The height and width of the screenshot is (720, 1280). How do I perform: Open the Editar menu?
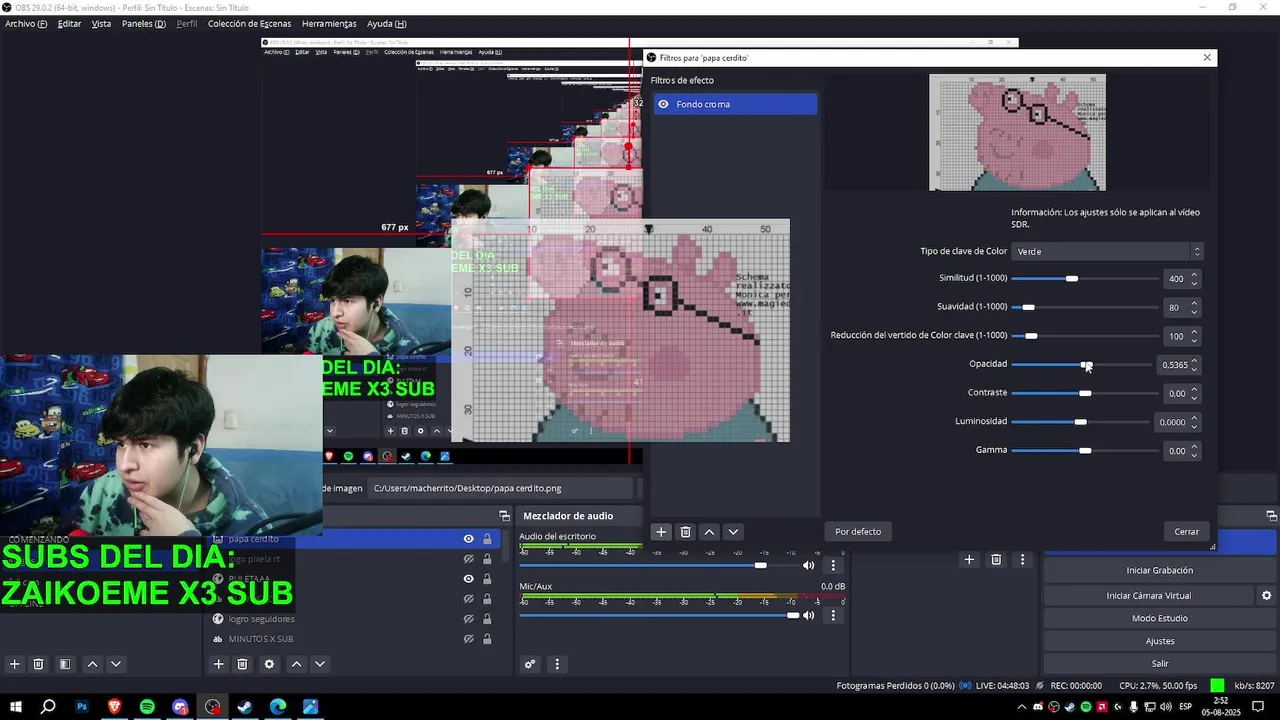(x=69, y=24)
